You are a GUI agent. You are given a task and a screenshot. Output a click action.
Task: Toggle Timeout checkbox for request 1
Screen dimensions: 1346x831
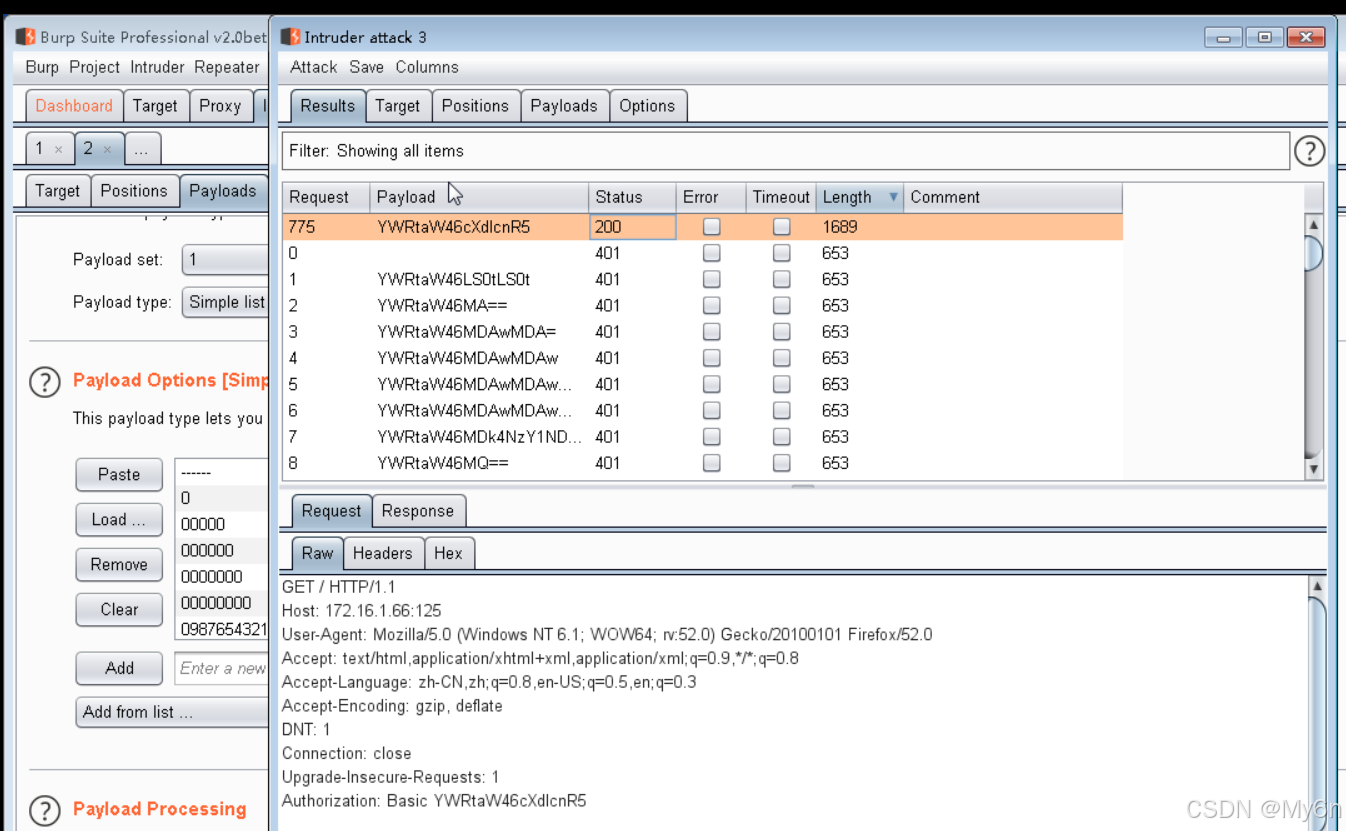point(781,279)
